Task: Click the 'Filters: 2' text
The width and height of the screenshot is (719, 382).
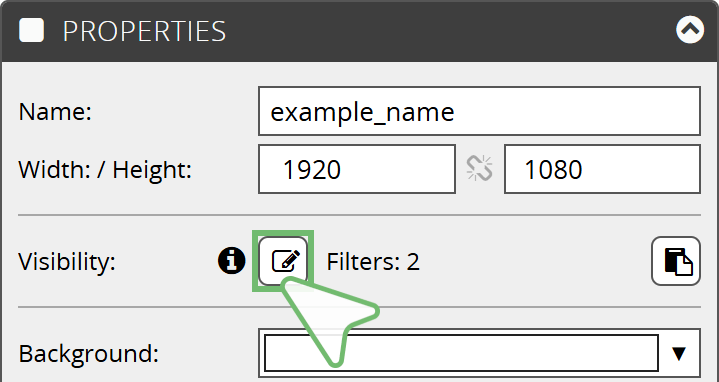Action: click(x=373, y=261)
